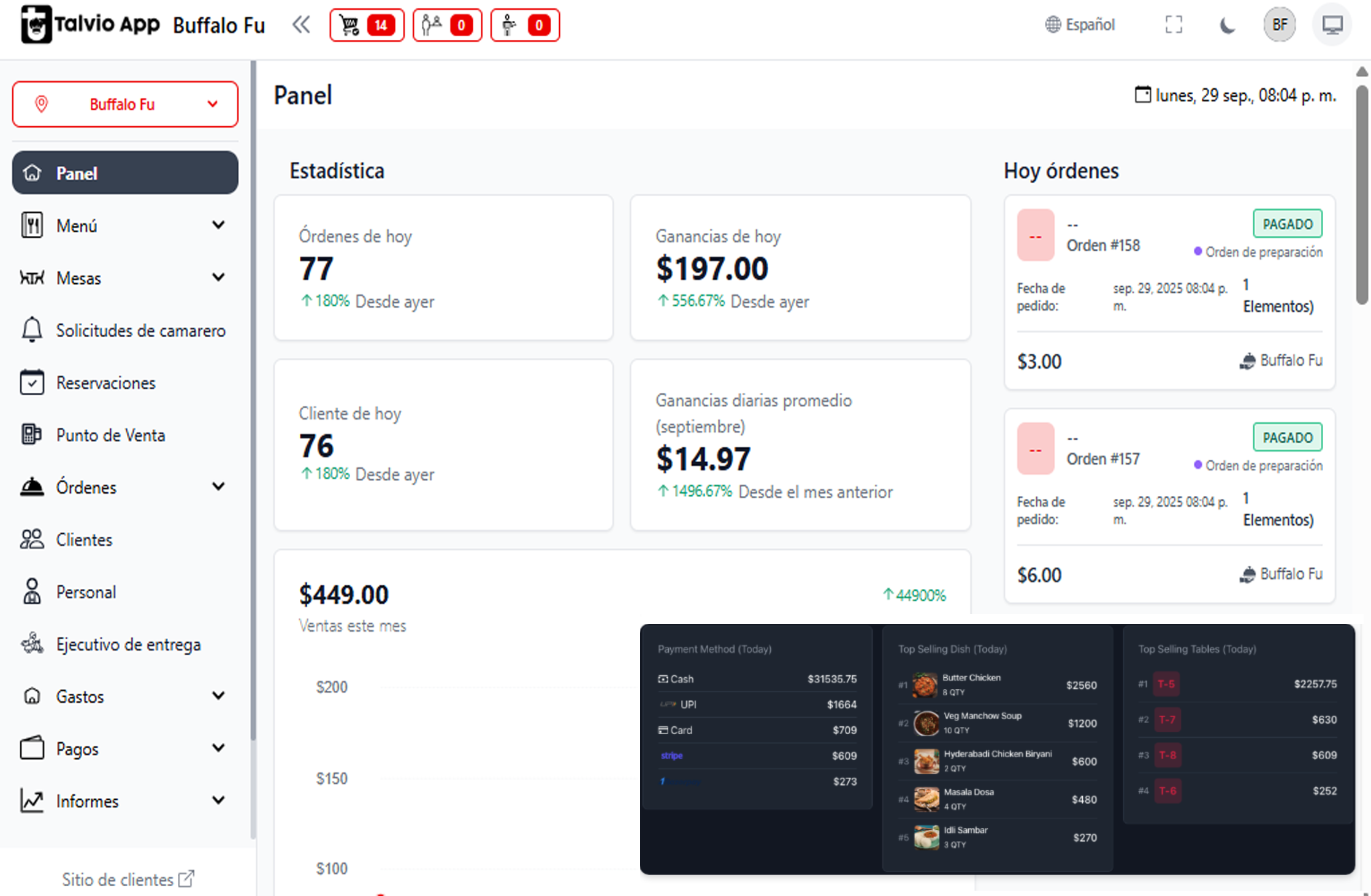Open the monitor display icon button
This screenshot has width=1371, height=896.
[1332, 25]
